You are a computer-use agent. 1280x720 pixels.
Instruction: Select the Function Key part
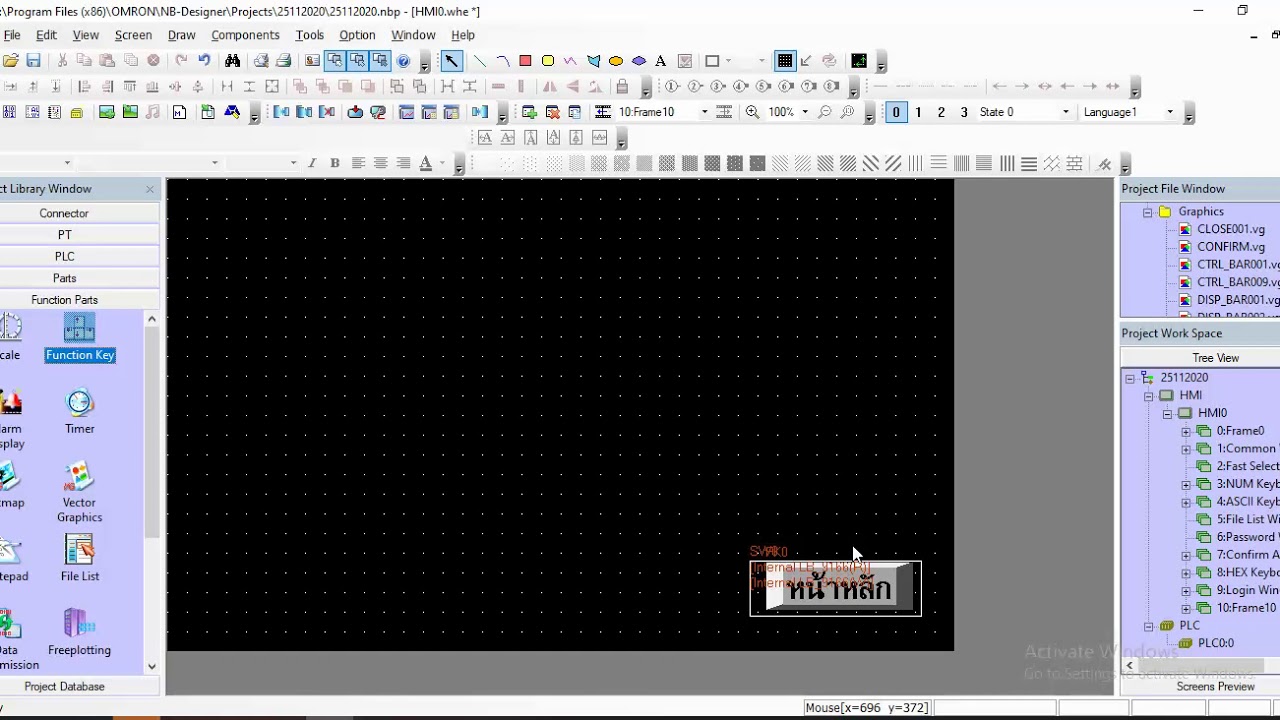click(x=80, y=338)
